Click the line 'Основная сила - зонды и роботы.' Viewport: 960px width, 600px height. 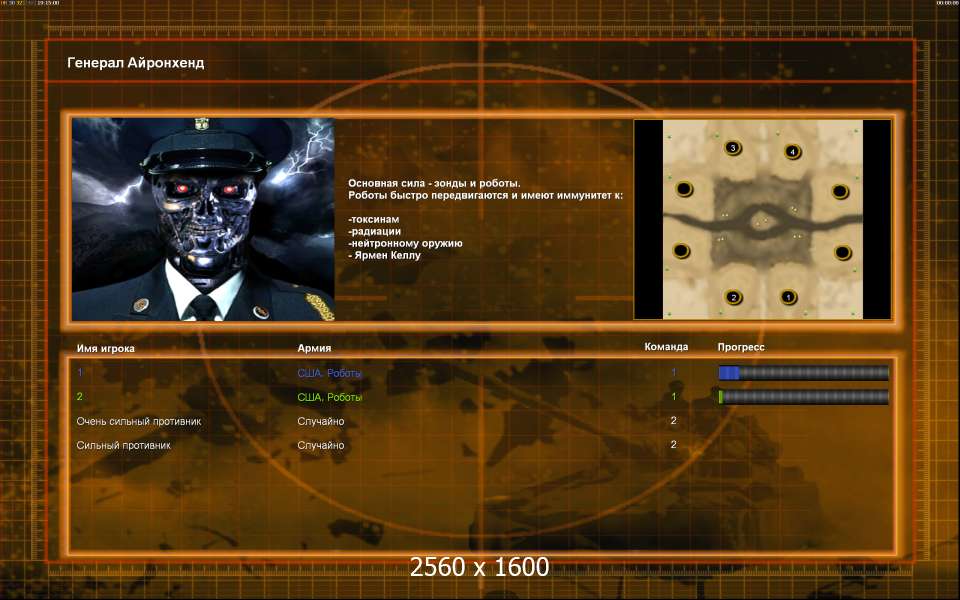coord(434,183)
